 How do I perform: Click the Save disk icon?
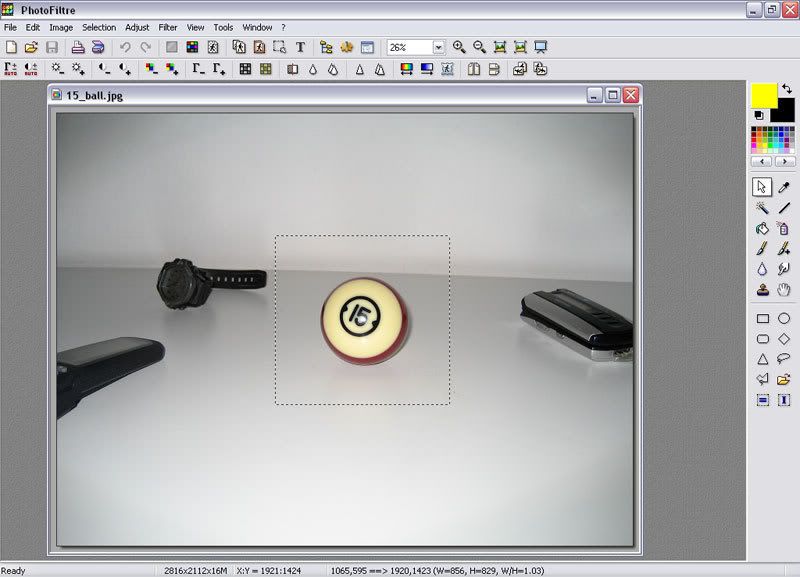tap(52, 47)
